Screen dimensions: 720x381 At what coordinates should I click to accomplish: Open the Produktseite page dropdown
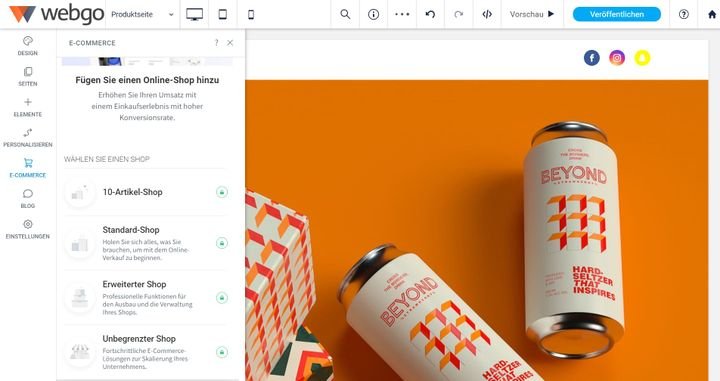pyautogui.click(x=142, y=14)
